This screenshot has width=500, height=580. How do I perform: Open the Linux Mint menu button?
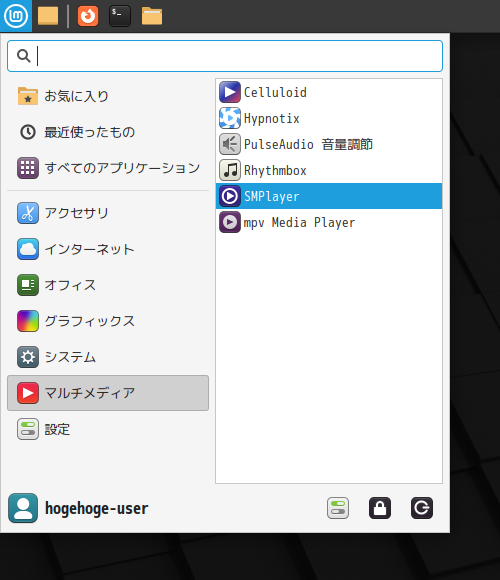[16, 16]
